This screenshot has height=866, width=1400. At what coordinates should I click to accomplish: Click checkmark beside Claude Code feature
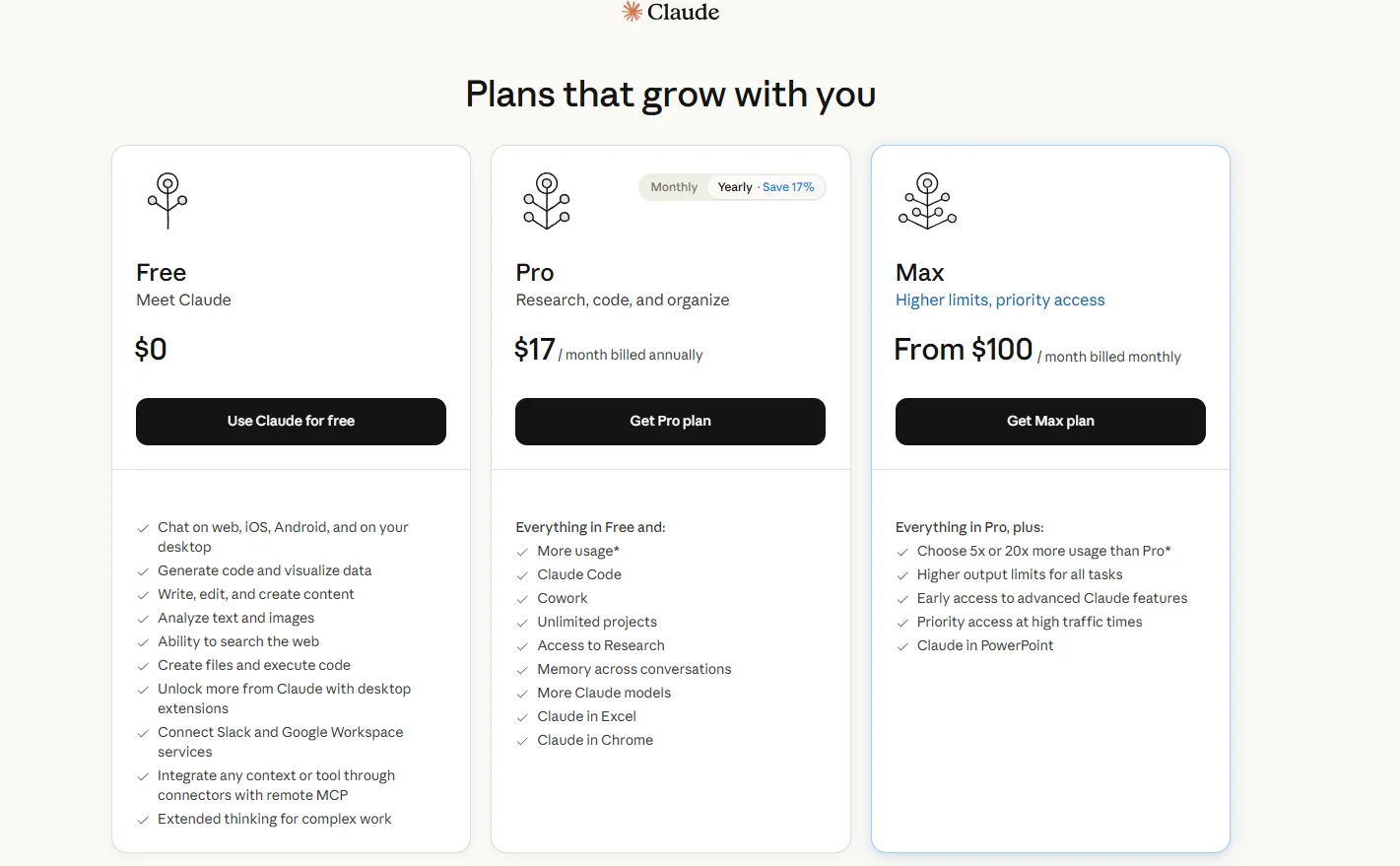[522, 575]
